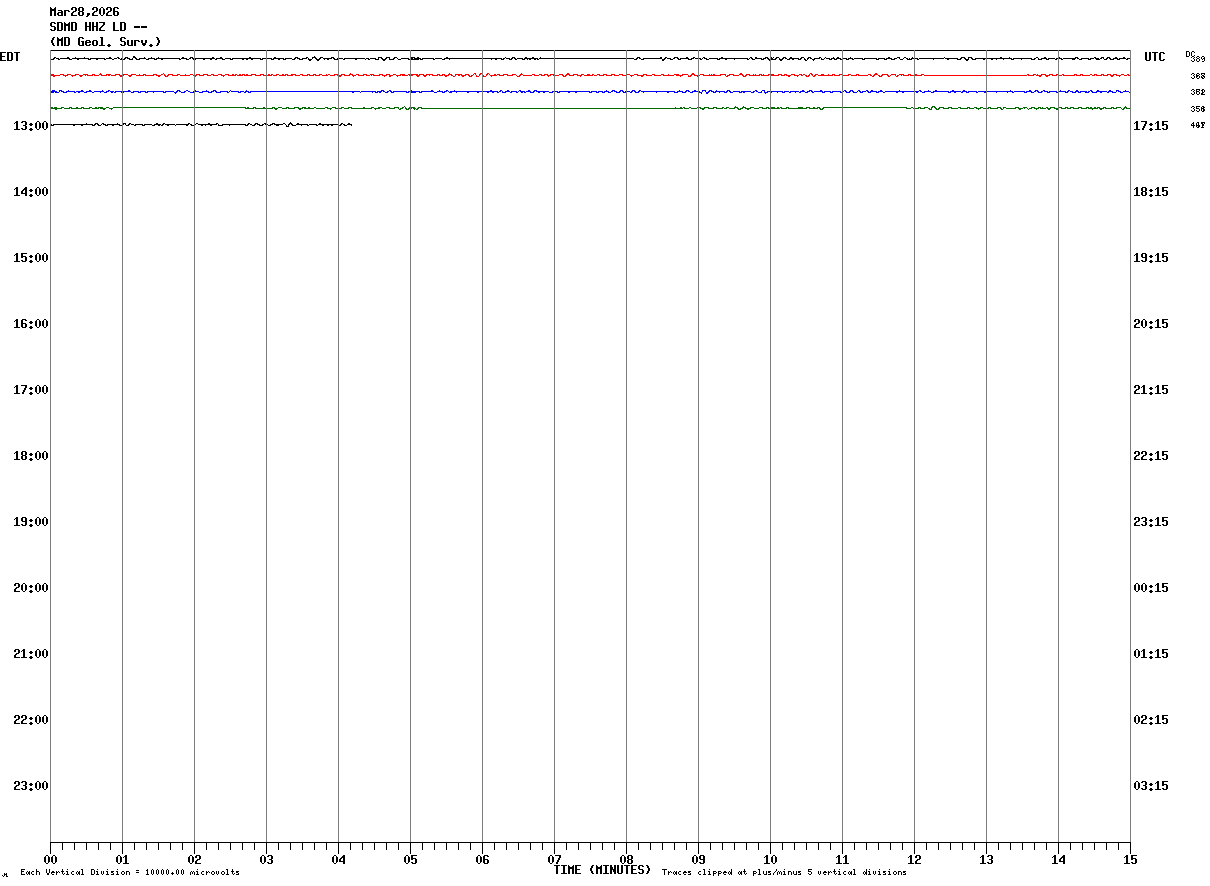The image size is (1210, 886).
Task: Click minute "09" on the bottom time axis
Action: (698, 859)
